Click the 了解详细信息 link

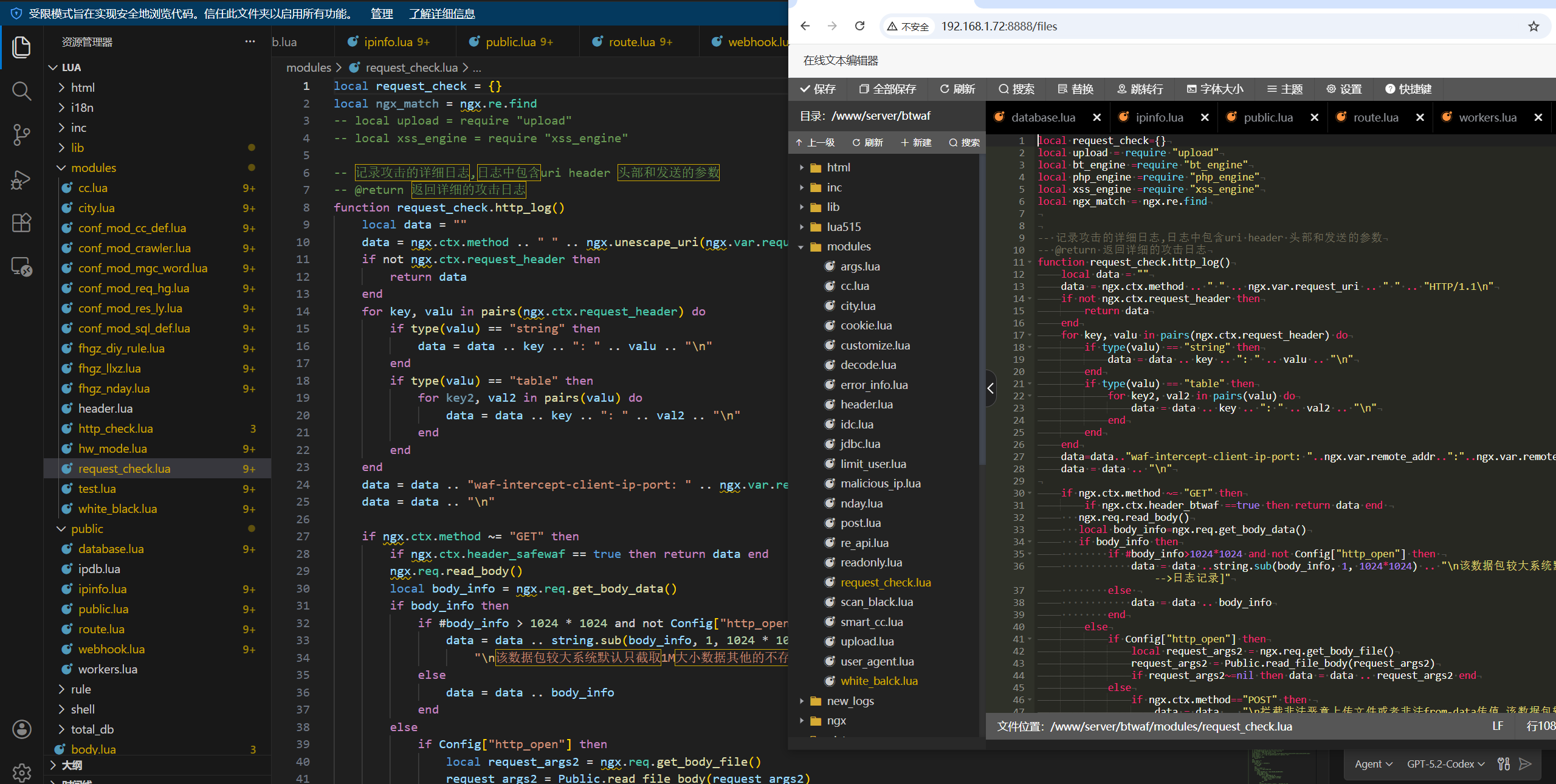click(x=442, y=13)
